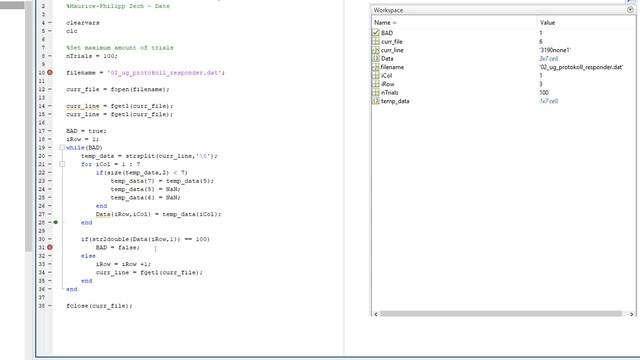Select the iRow variable icon
Viewport: 640px width, 360px height.
tap(376, 84)
